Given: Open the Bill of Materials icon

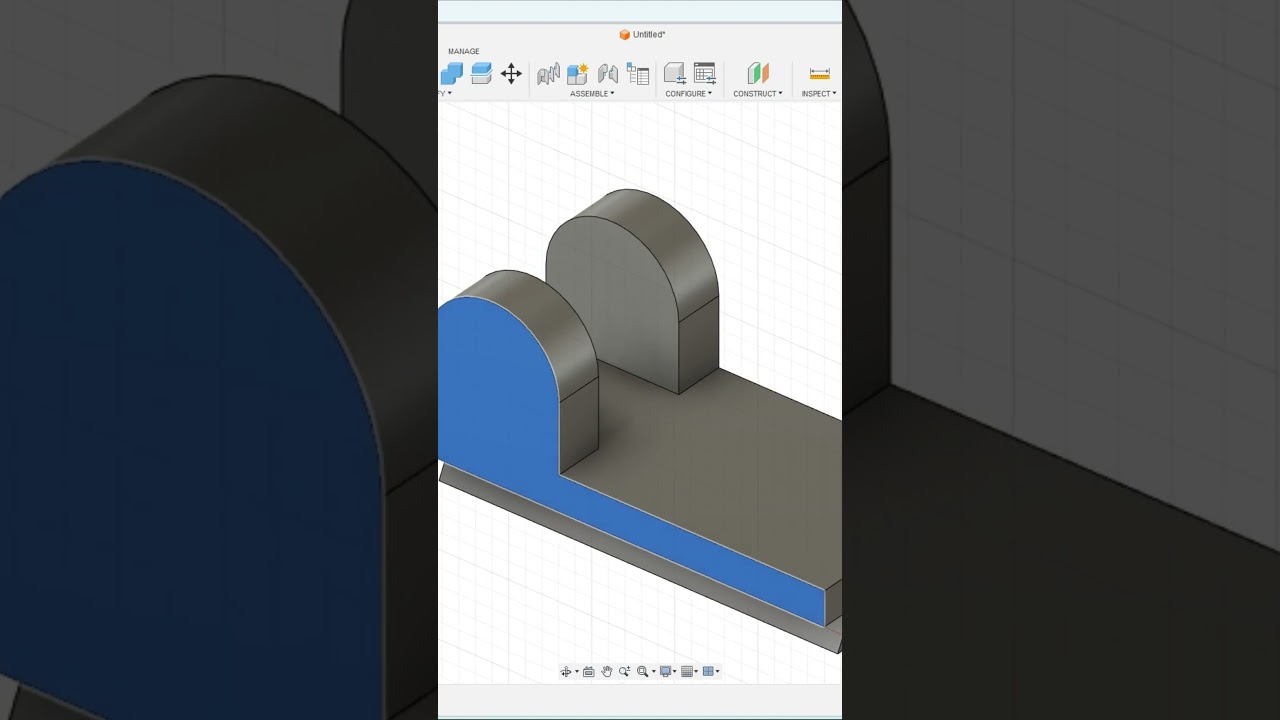Looking at the screenshot, I should [638, 73].
